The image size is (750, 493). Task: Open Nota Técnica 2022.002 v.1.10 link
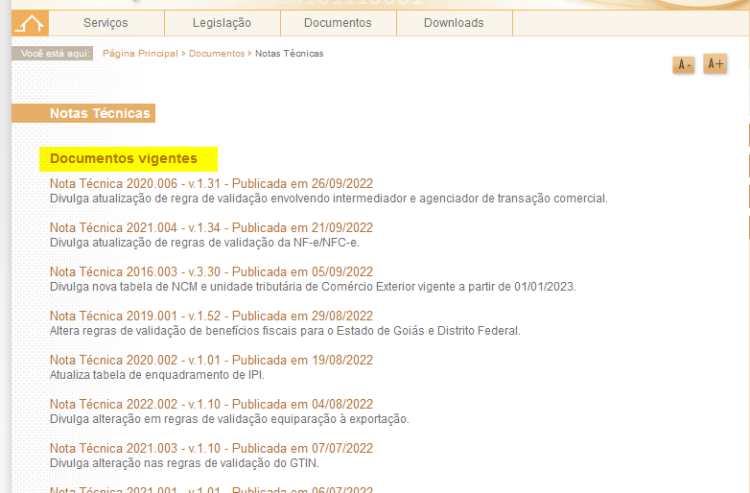tap(211, 404)
